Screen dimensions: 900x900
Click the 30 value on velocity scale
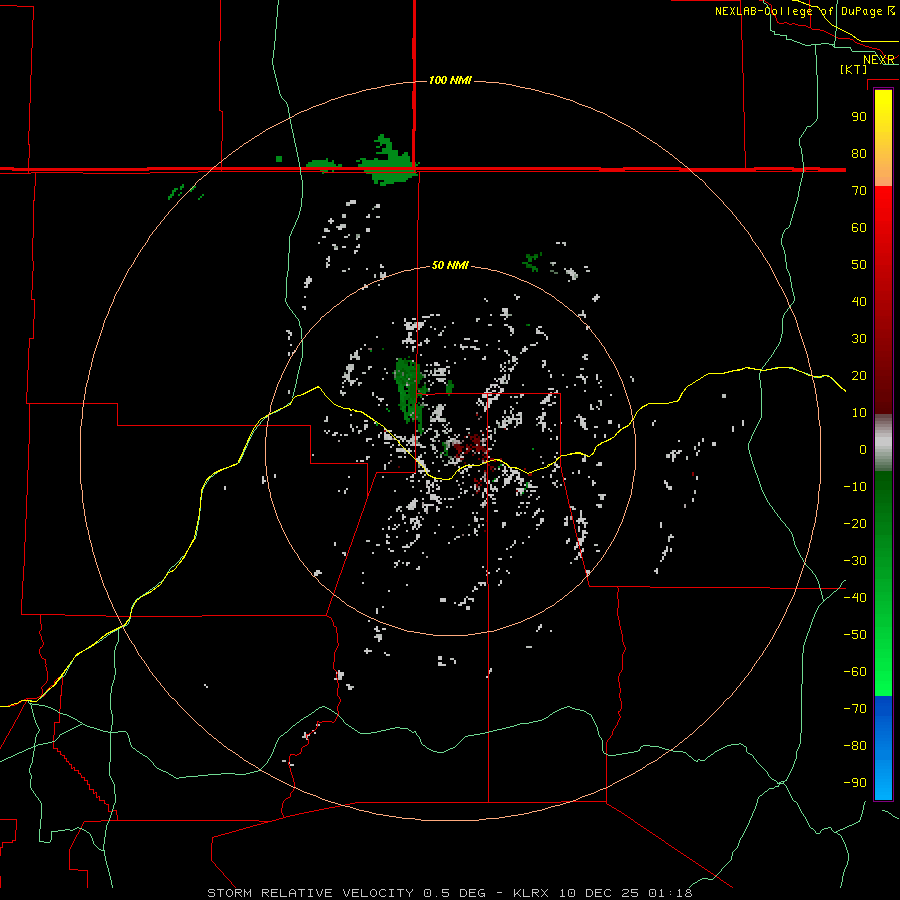coord(859,339)
